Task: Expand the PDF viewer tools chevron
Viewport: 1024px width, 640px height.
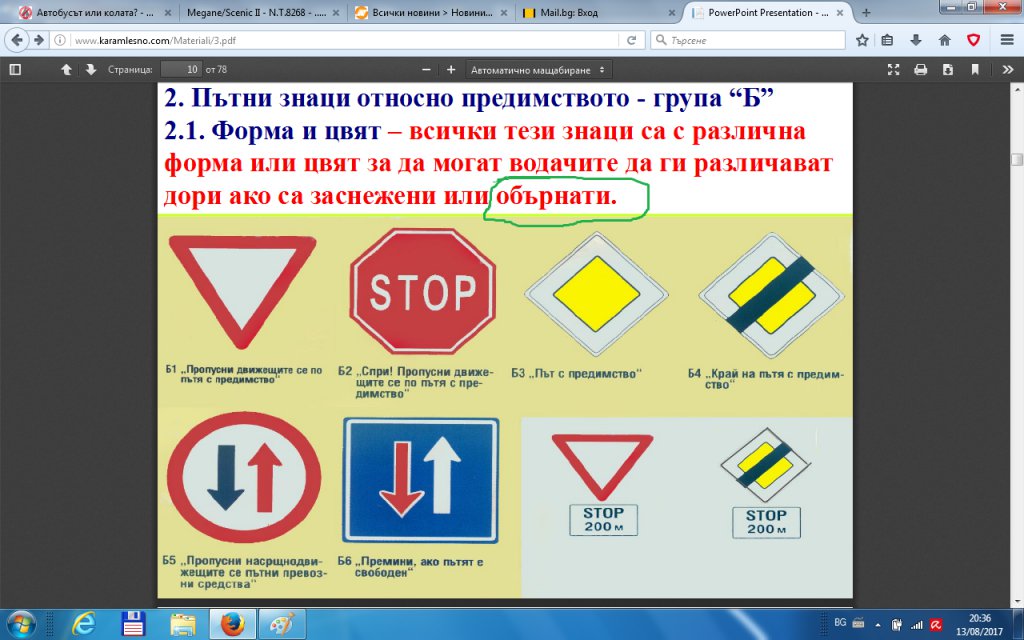Action: 1008,69
